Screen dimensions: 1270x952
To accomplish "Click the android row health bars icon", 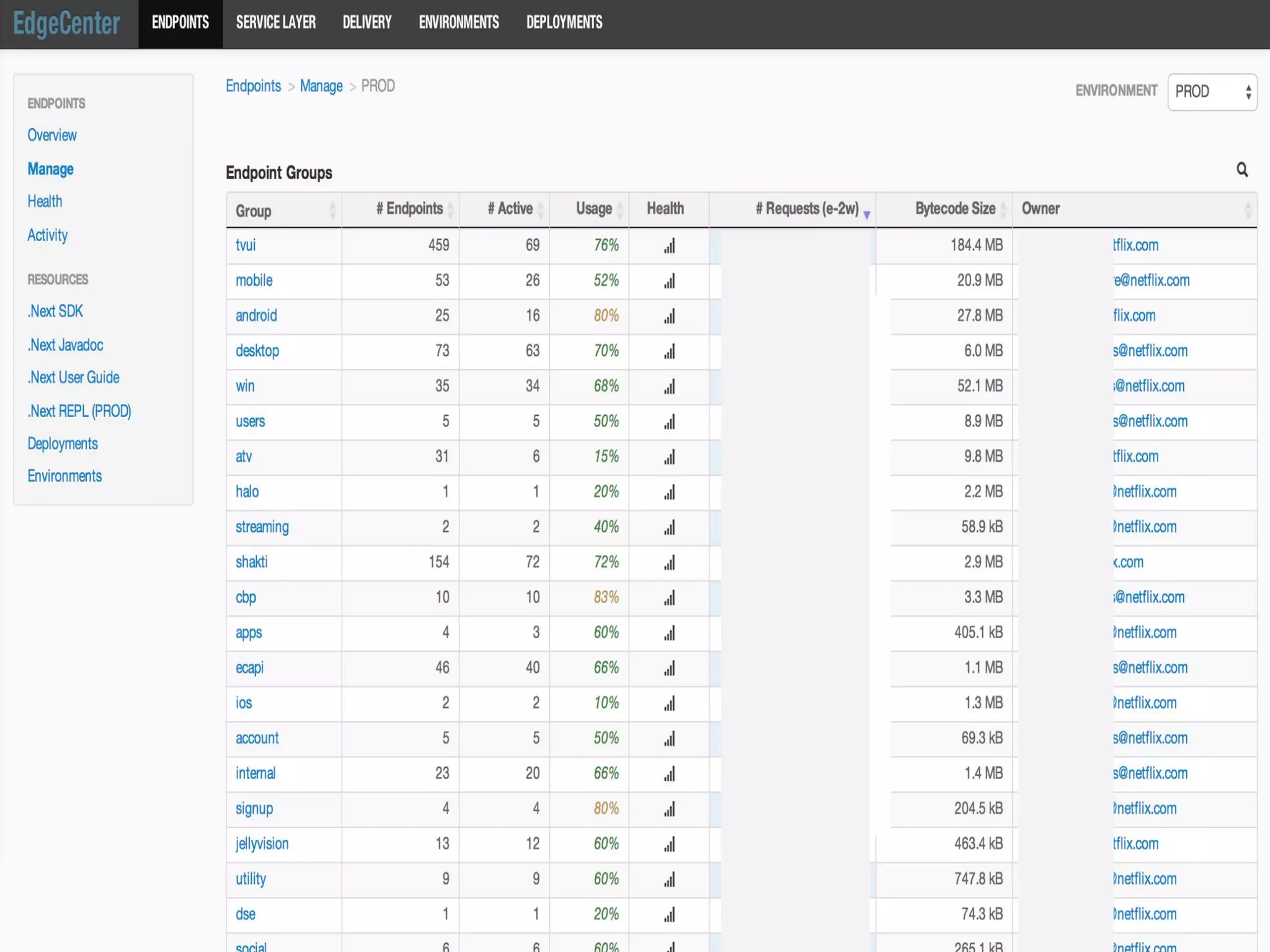I will pos(669,317).
